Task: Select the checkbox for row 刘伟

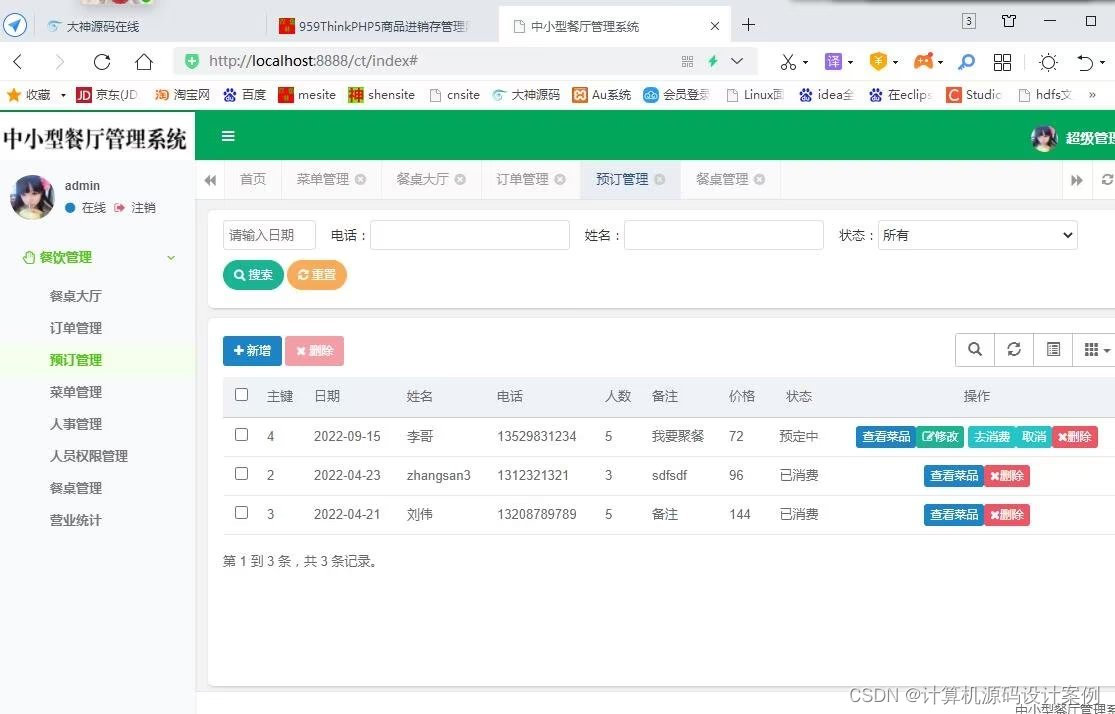Action: pyautogui.click(x=242, y=513)
